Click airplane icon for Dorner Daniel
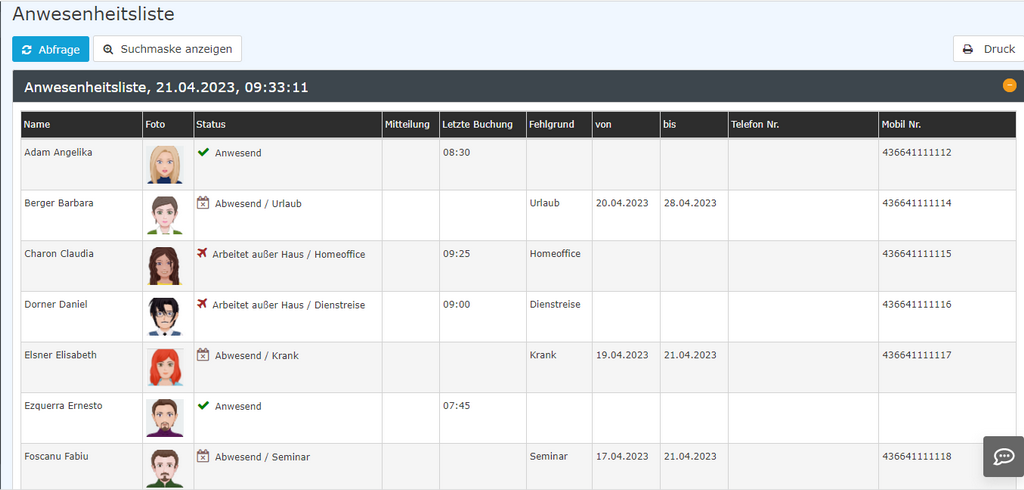Viewport: 1024px width, 490px height. [202, 304]
